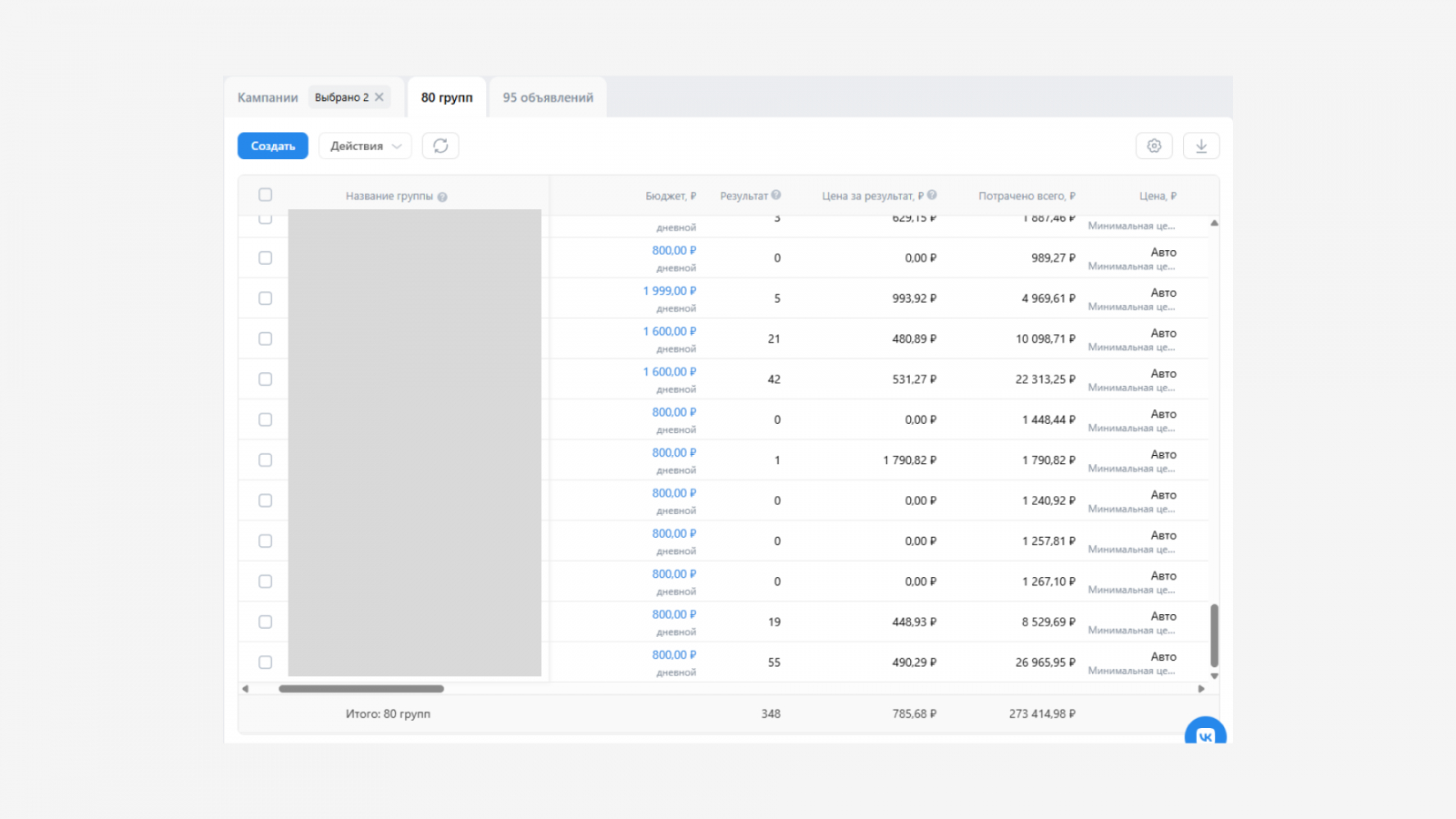Screen dimensions: 1456x819
Task: Click help icon beside Название группы
Action: tap(442, 197)
